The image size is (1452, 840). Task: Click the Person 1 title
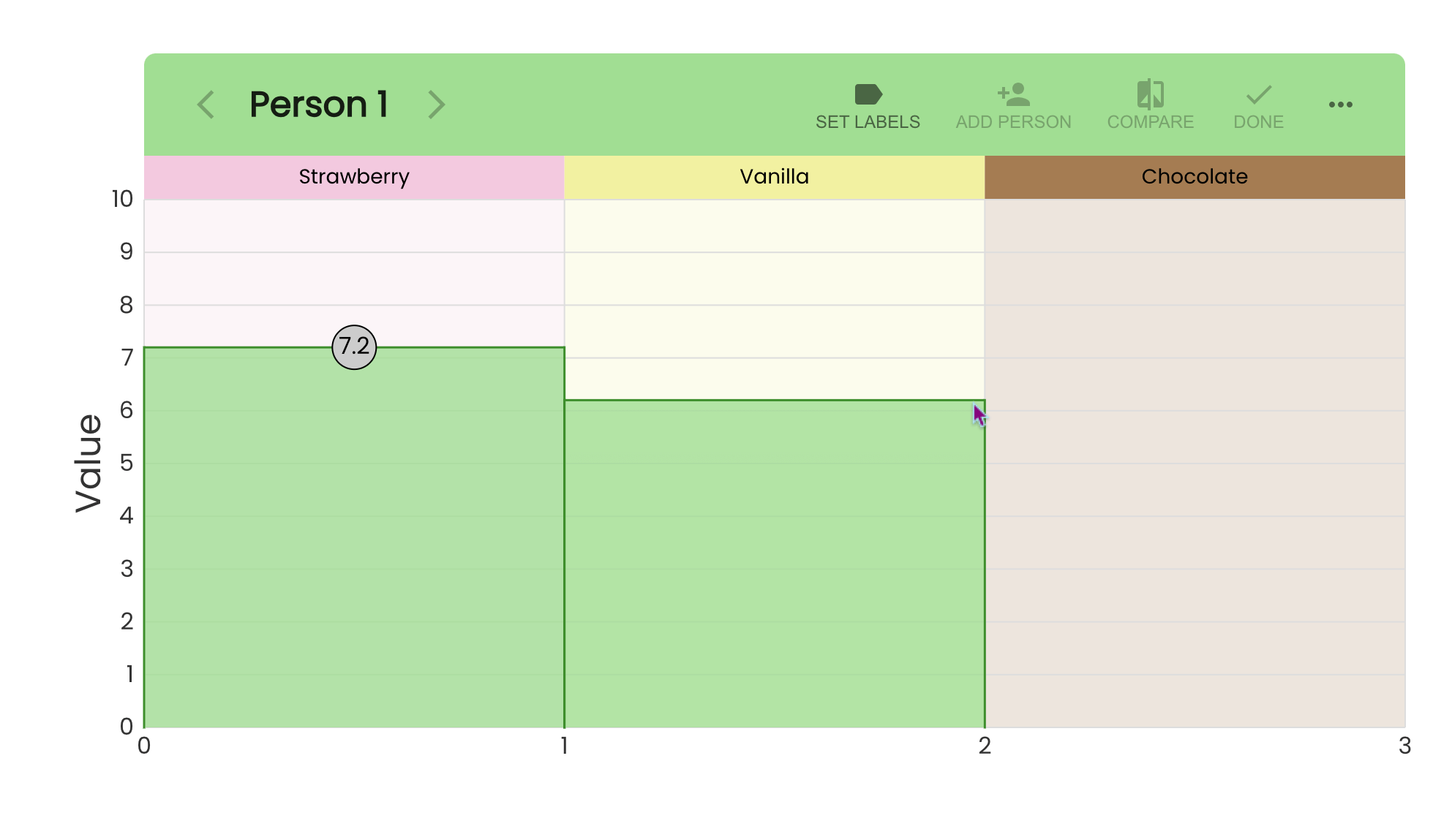tap(319, 105)
